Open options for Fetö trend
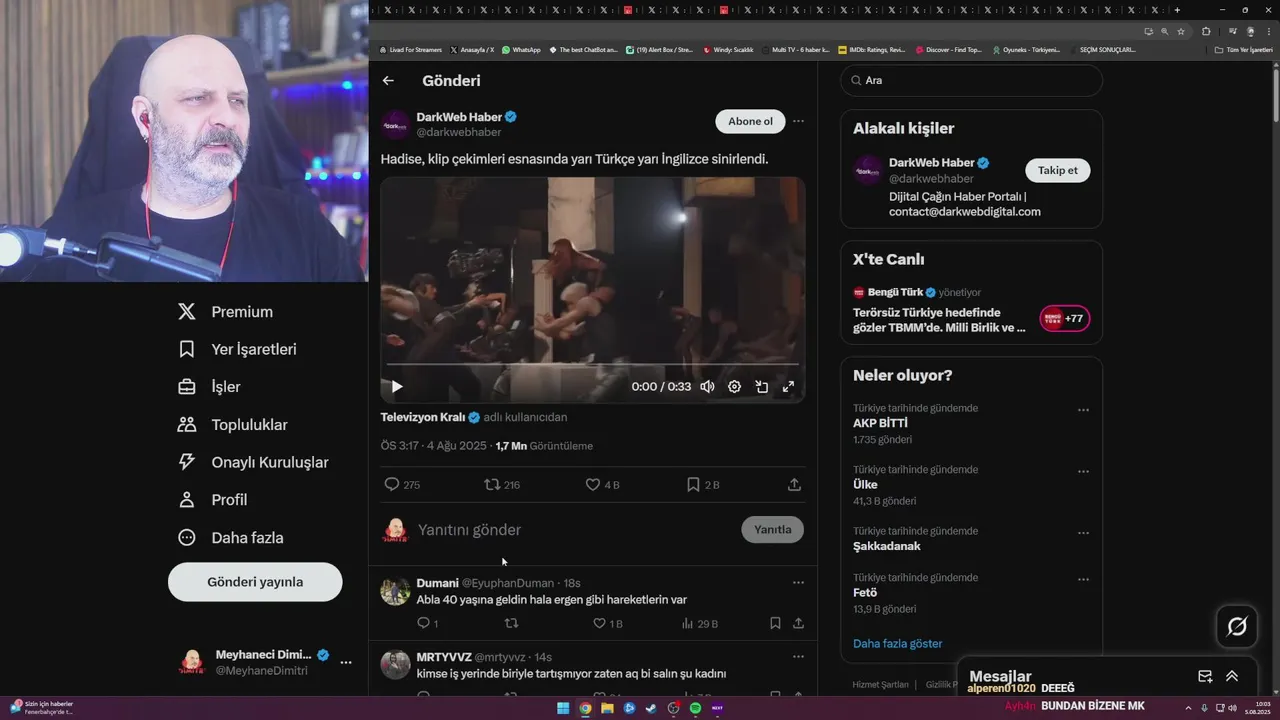 coord(1083,579)
